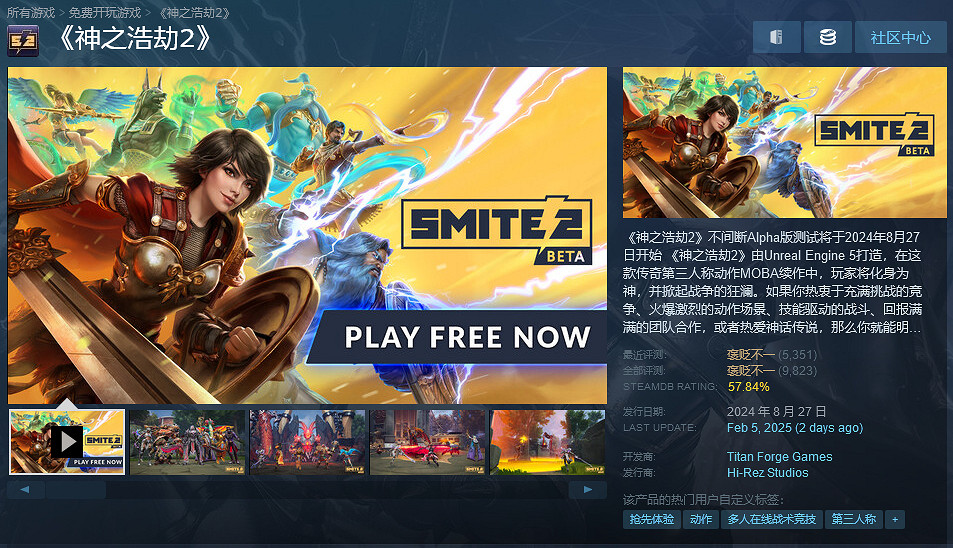Play the trailer video thumbnail
The height and width of the screenshot is (548, 953).
click(67, 442)
